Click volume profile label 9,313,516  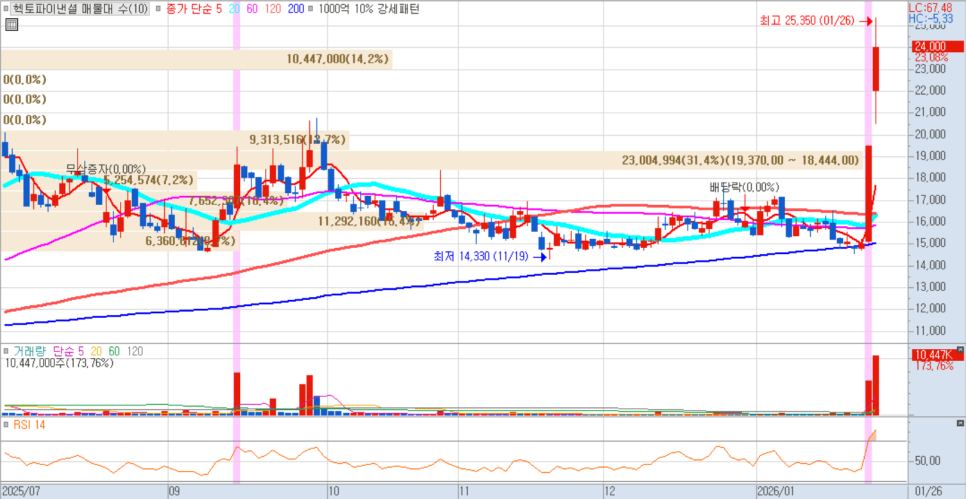coord(298,140)
